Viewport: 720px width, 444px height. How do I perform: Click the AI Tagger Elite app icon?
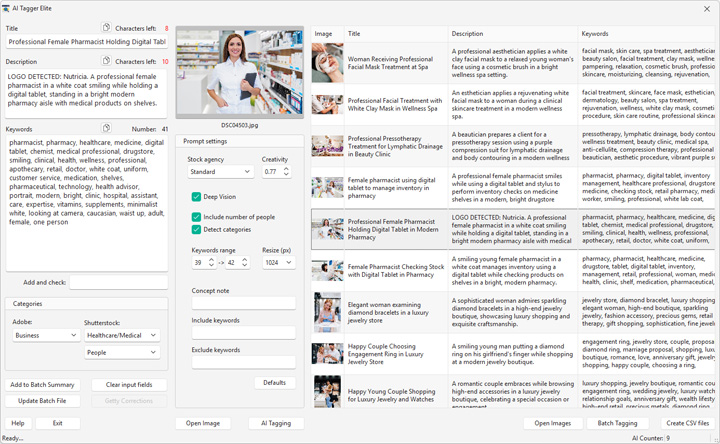(x=7, y=8)
